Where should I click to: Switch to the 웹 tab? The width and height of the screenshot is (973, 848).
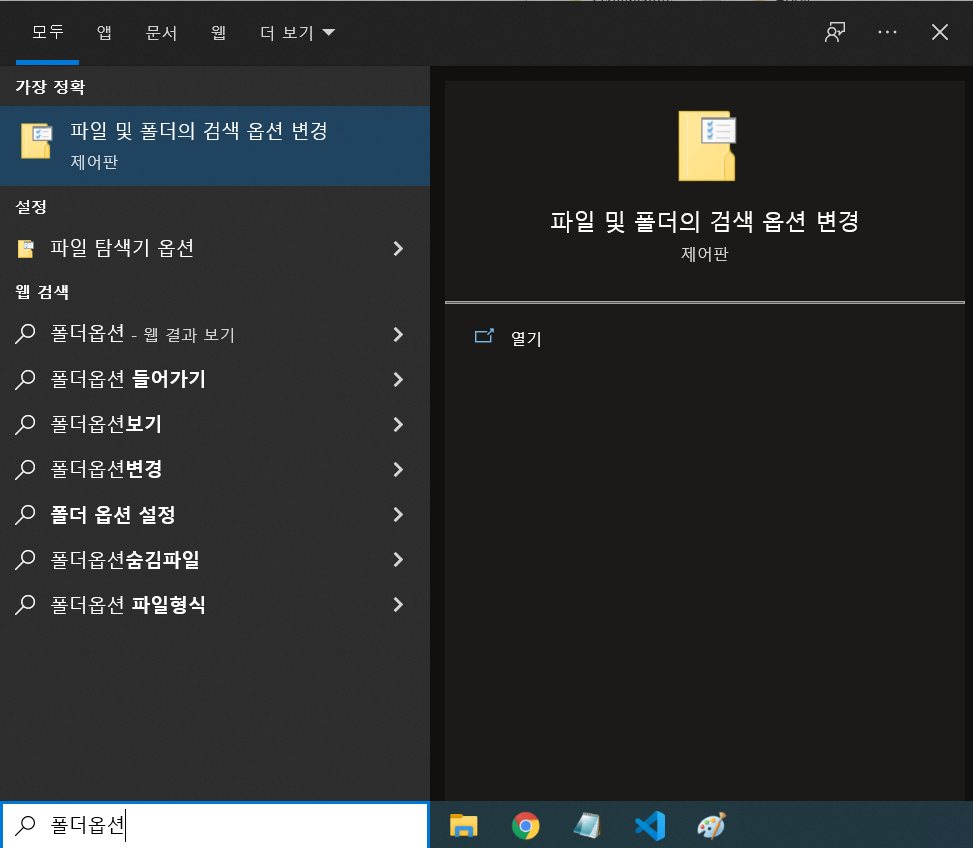[x=218, y=32]
